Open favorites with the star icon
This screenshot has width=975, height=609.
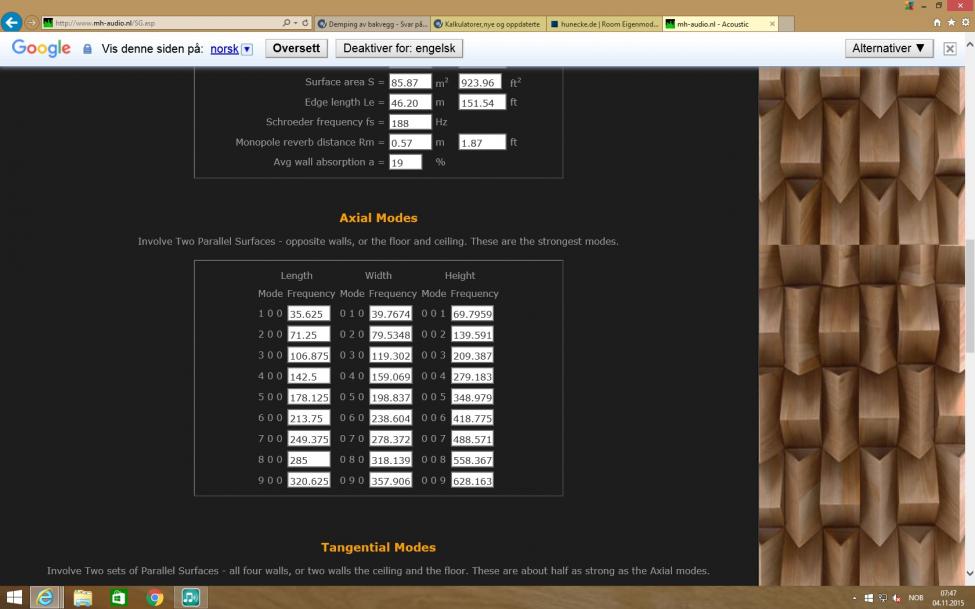951,22
